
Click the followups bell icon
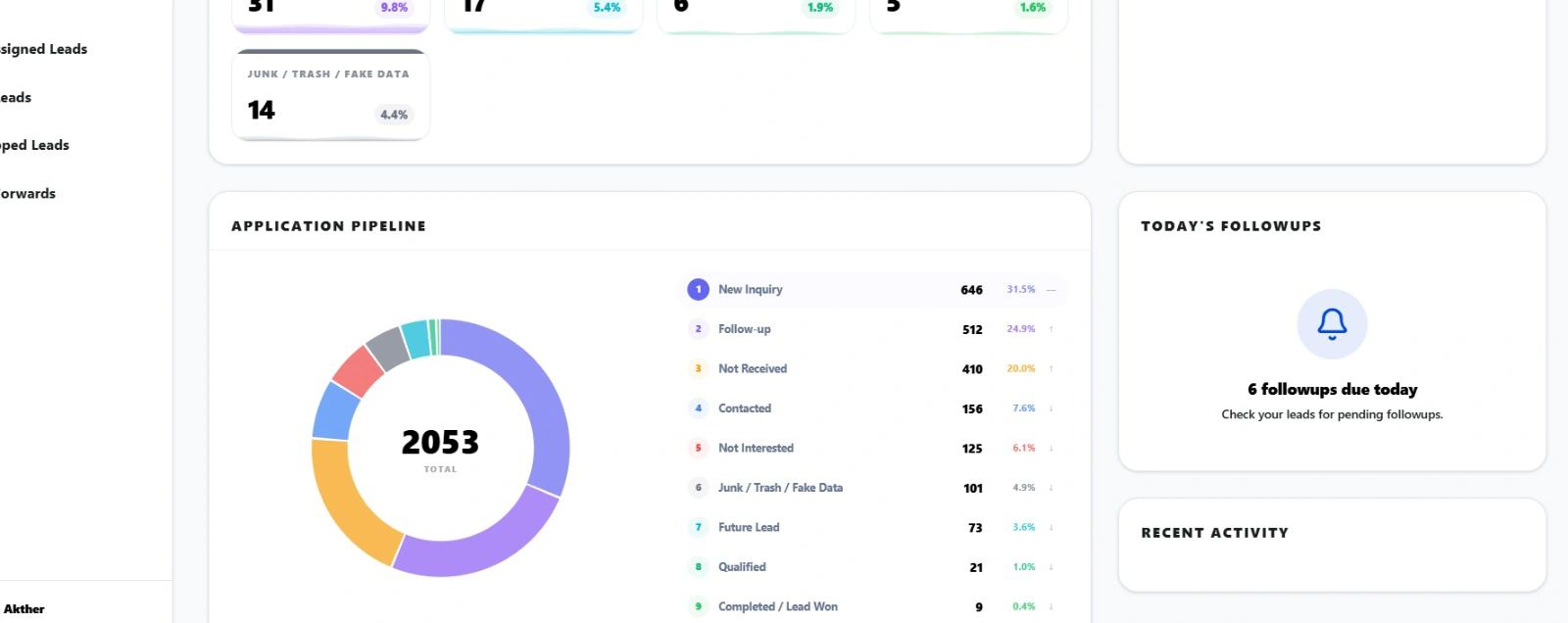point(1332,324)
